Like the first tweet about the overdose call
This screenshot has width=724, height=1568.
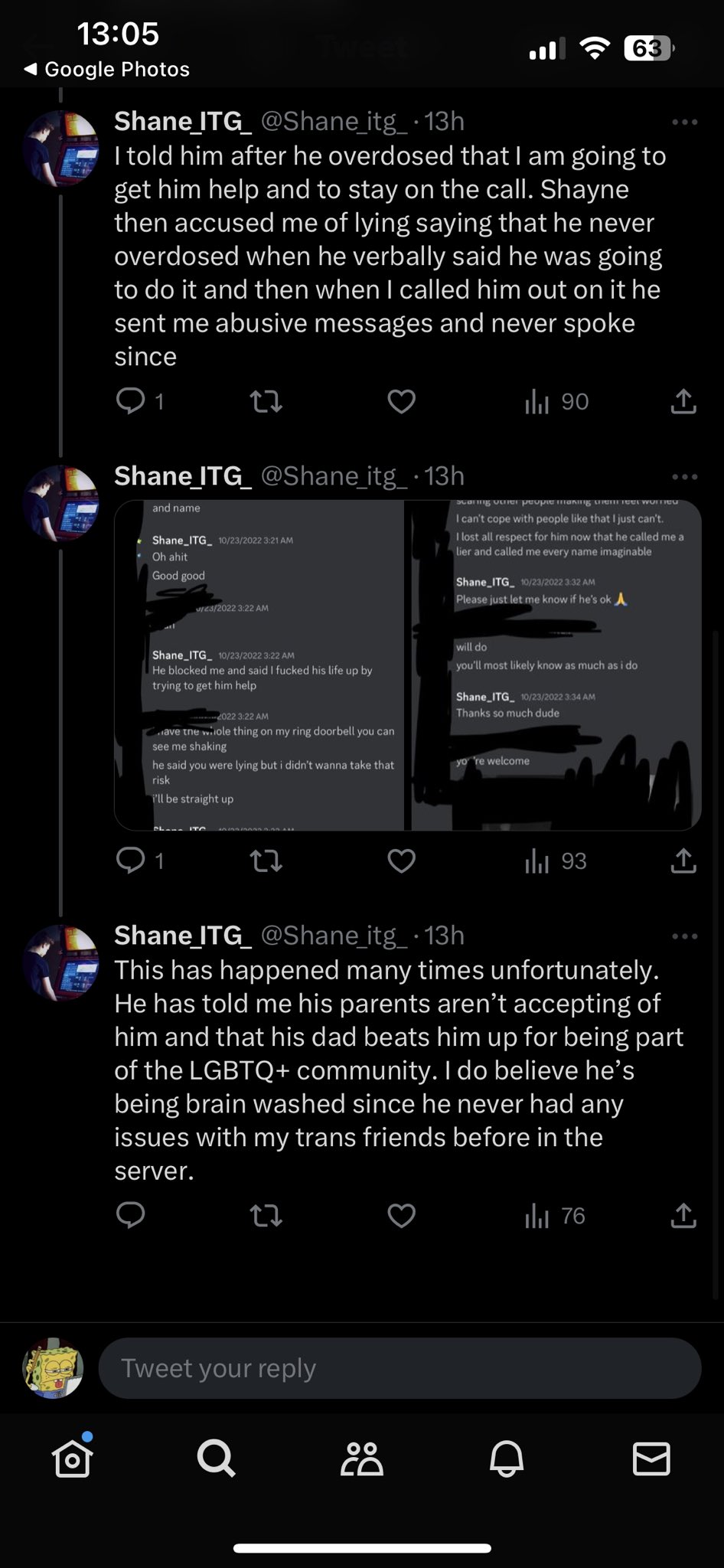pos(401,401)
